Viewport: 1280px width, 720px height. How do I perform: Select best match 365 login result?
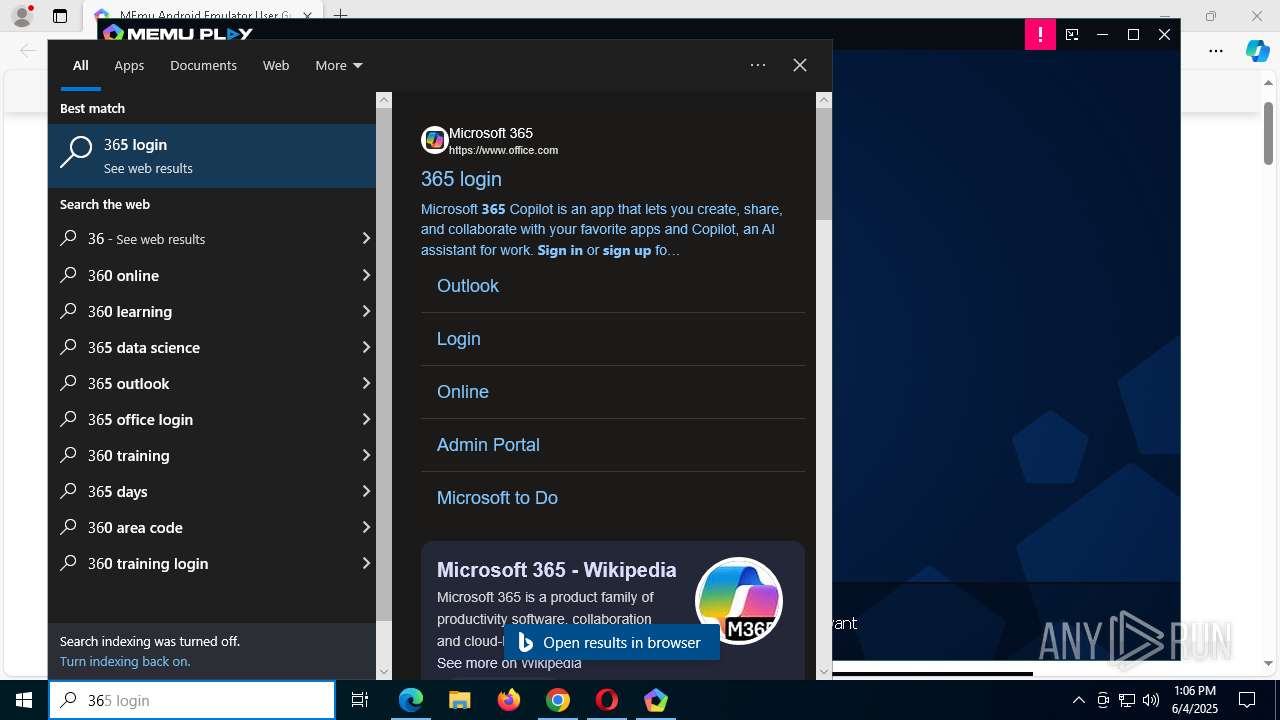pos(212,156)
